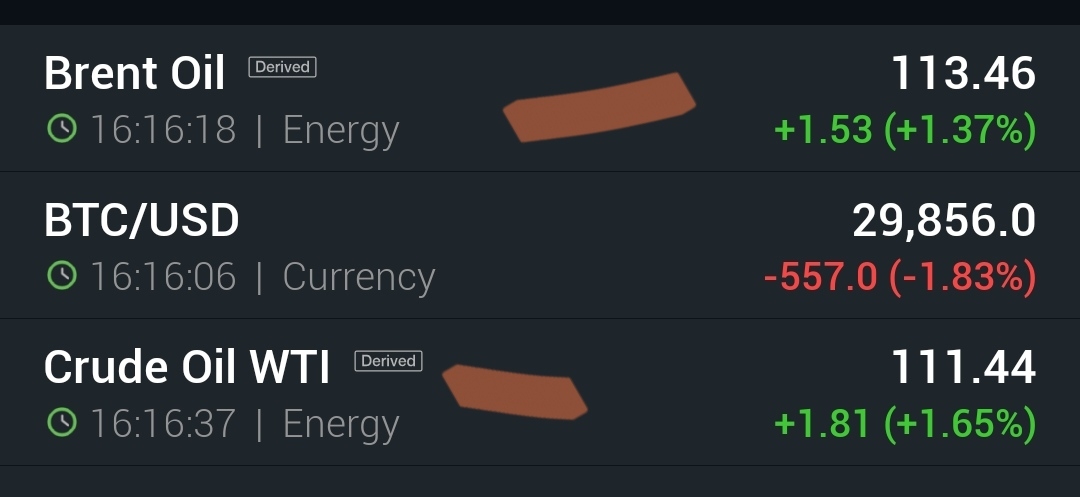Open the Brent Oil instrument name
Screen dimensions: 1080x497
tap(135, 74)
